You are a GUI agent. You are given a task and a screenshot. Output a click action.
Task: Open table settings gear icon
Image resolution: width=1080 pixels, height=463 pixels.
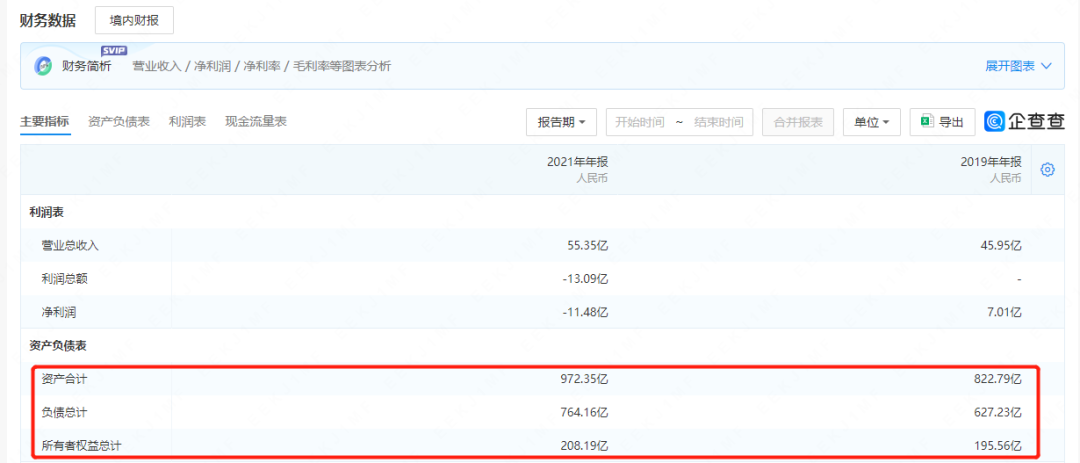(x=1048, y=169)
